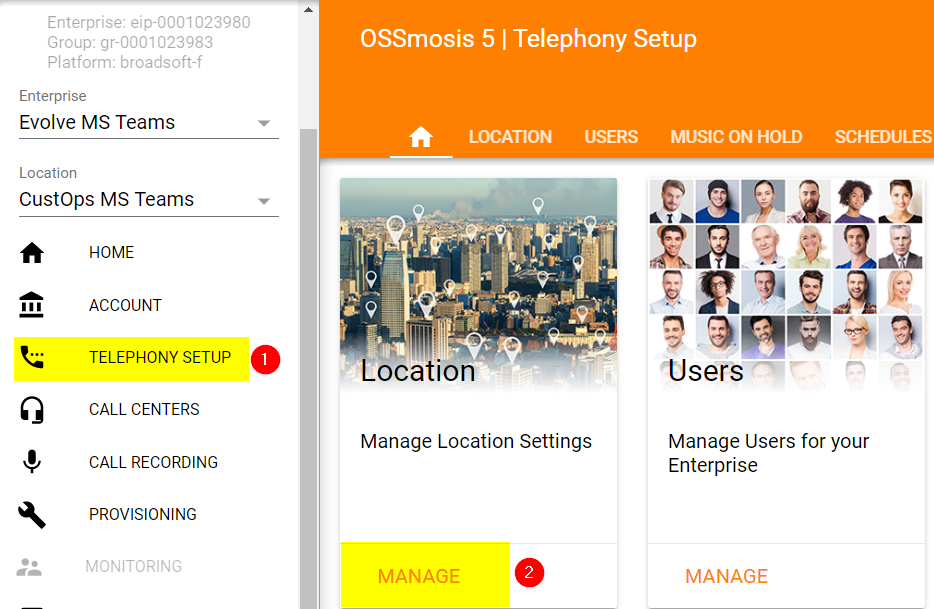Click the Location city skyline image
Image resolution: width=934 pixels, height=609 pixels.
coord(478,270)
